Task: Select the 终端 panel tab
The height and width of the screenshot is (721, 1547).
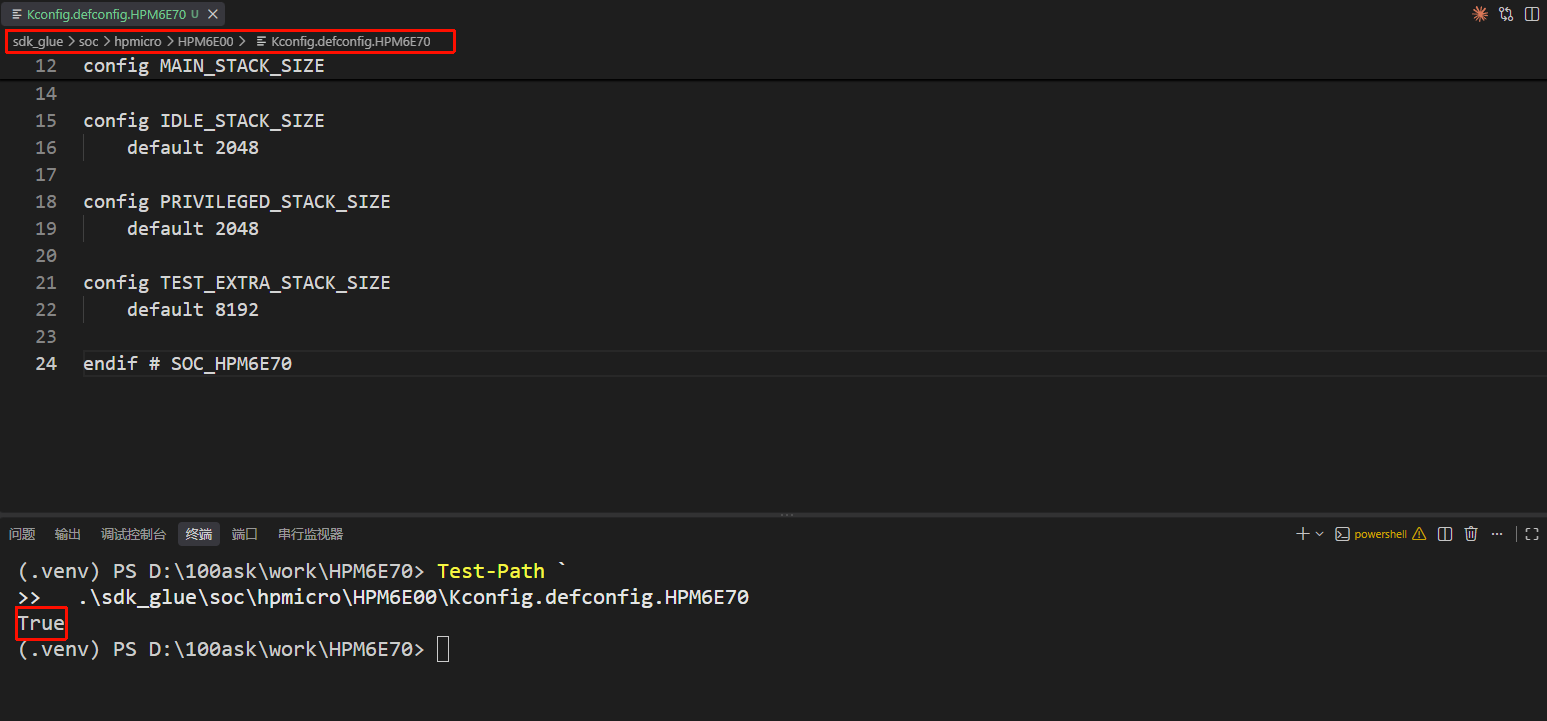Action: [199, 534]
